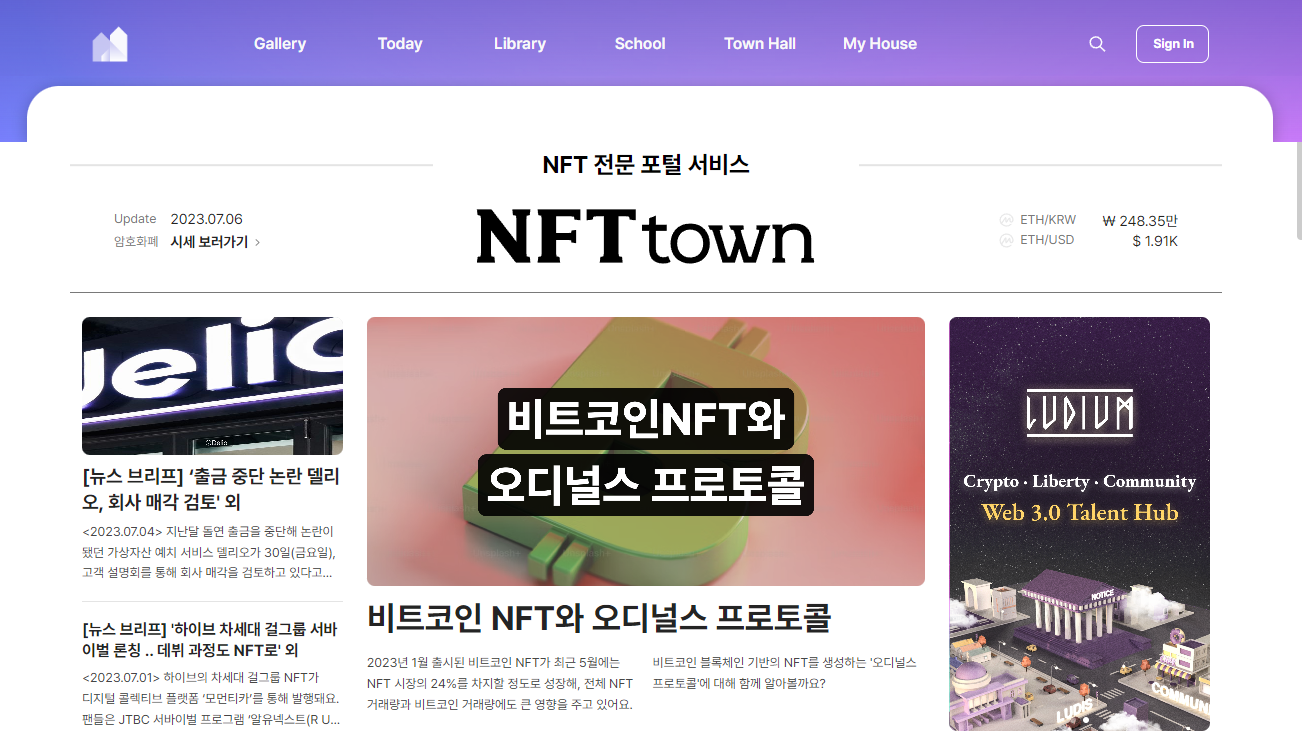Open headline '출금 중단 논란 델리오' article
1302x742 pixels.
pyautogui.click(x=212, y=488)
